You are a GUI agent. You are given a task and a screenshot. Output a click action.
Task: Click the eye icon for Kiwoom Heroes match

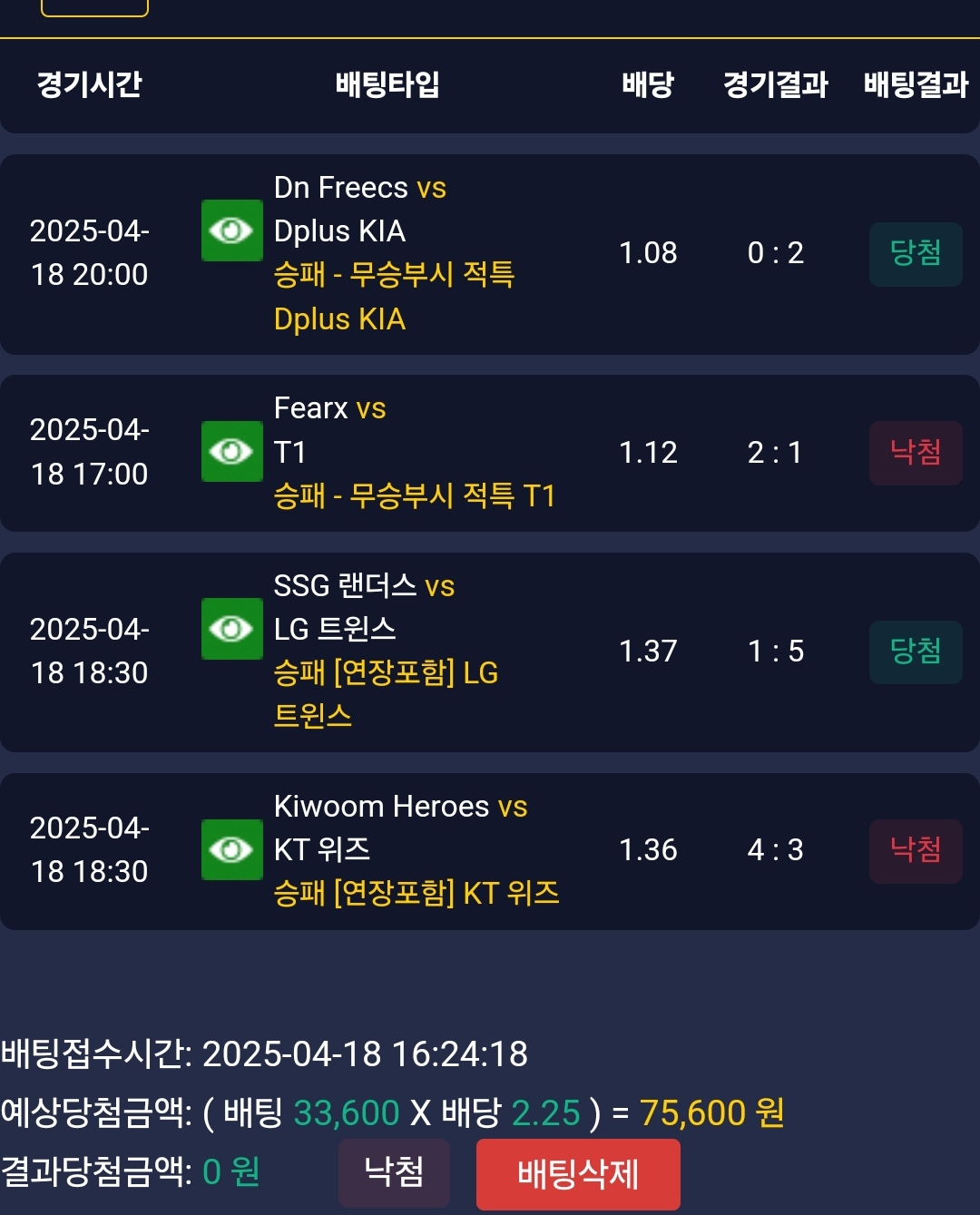(231, 849)
